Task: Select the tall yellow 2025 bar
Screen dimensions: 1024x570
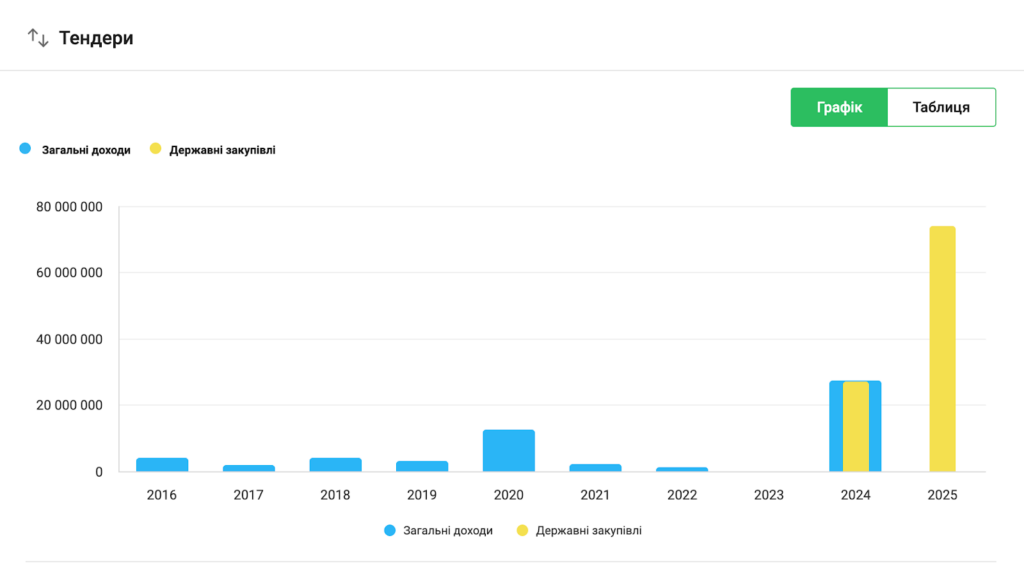Action: [942, 349]
